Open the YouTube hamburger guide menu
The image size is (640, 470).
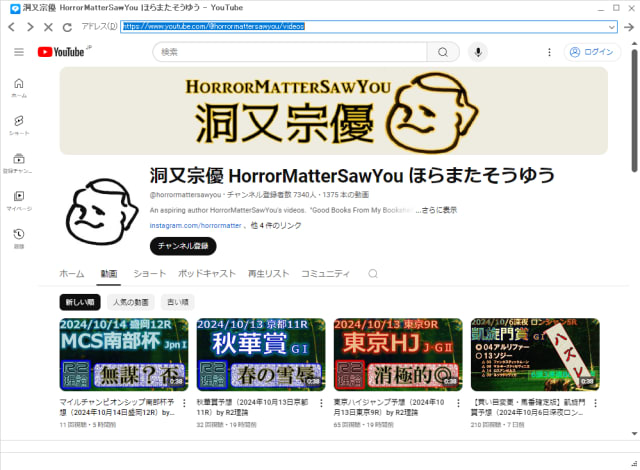pyautogui.click(x=19, y=52)
